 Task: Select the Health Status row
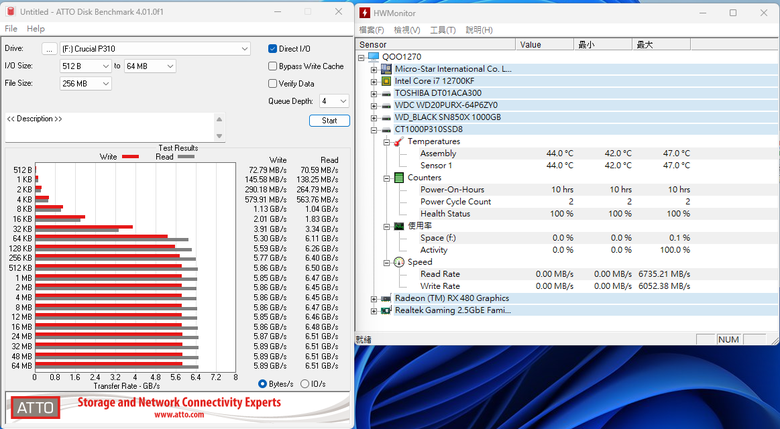[x=555, y=214]
